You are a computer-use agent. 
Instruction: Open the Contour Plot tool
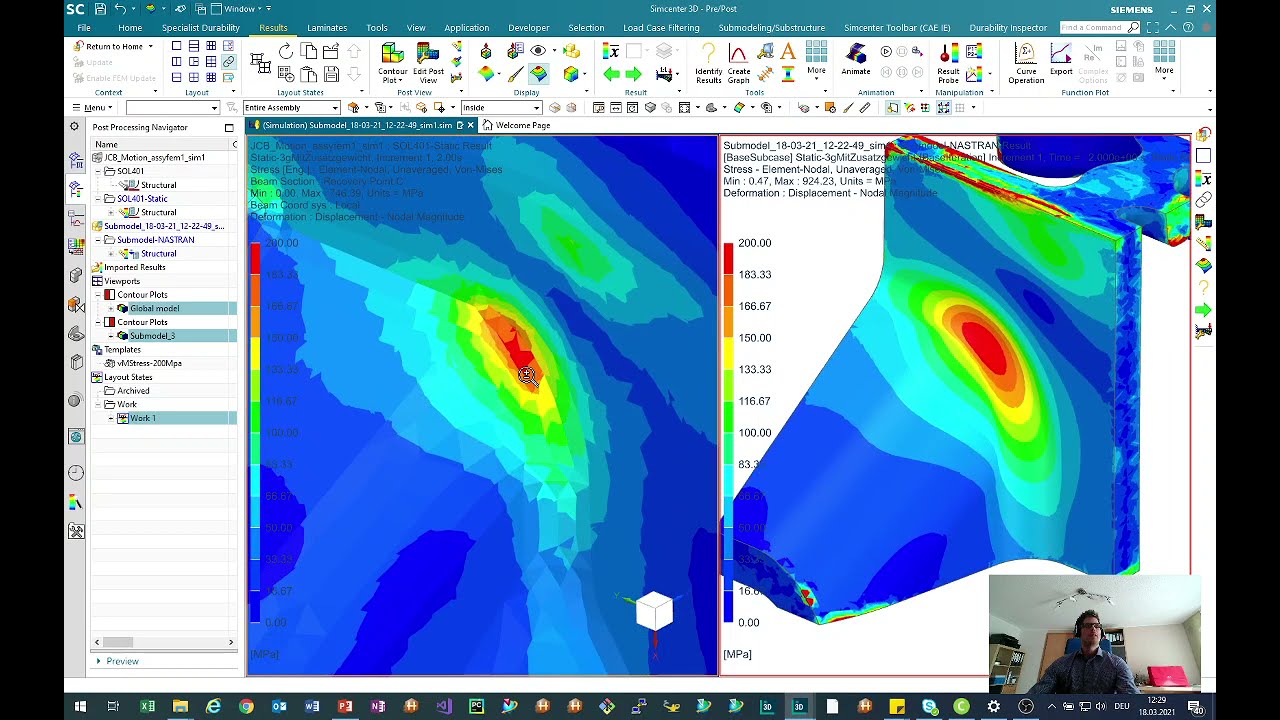coord(392,60)
